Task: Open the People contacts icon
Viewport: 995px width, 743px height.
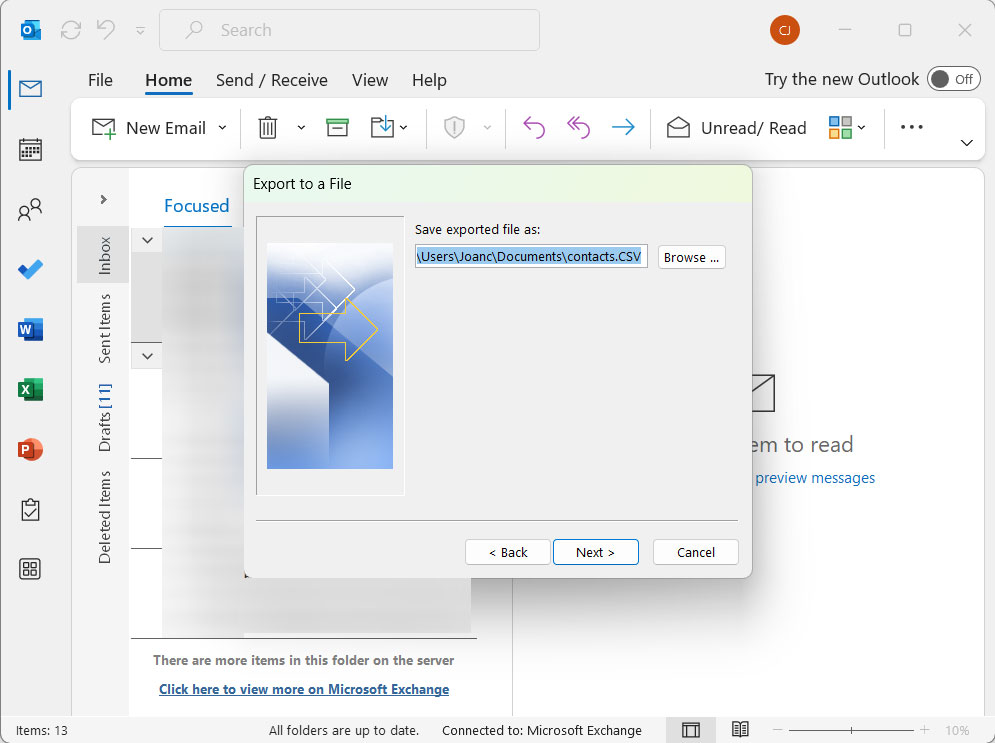Action: coord(30,210)
